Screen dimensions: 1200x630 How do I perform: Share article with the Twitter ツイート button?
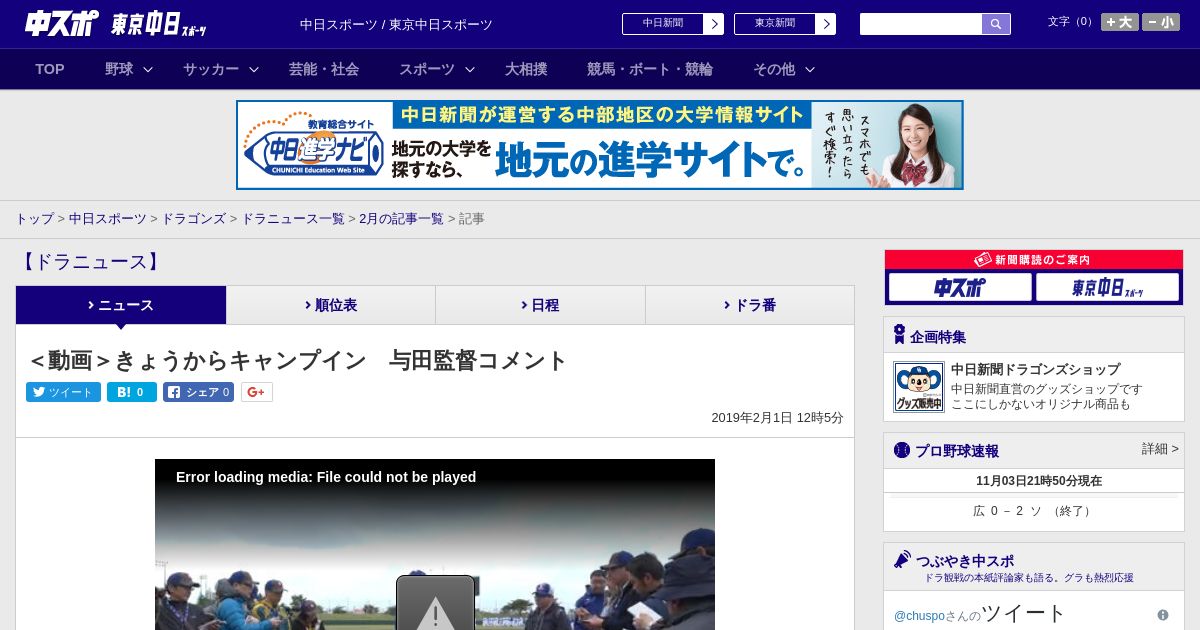pyautogui.click(x=63, y=392)
